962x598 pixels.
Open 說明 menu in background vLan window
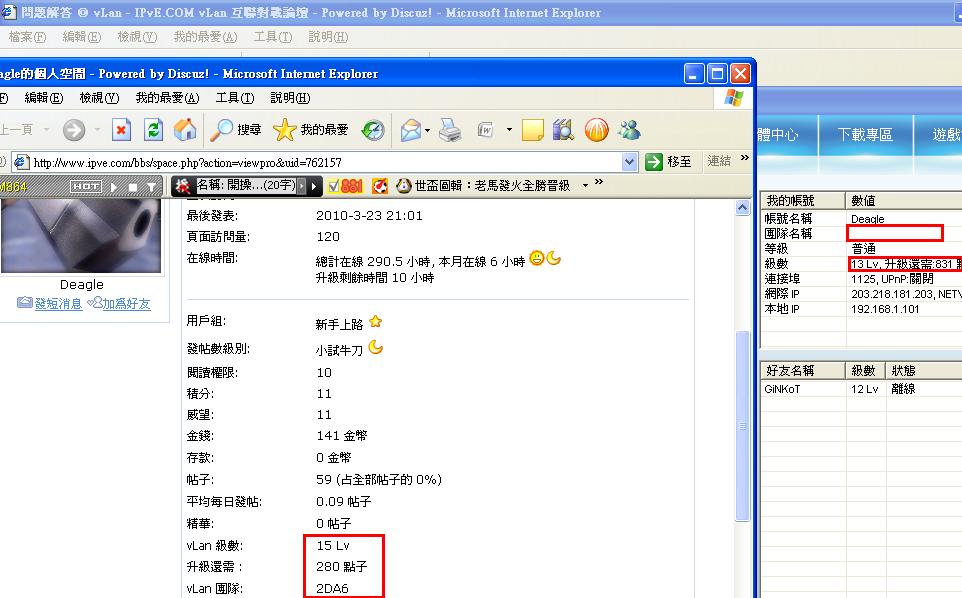[x=328, y=37]
